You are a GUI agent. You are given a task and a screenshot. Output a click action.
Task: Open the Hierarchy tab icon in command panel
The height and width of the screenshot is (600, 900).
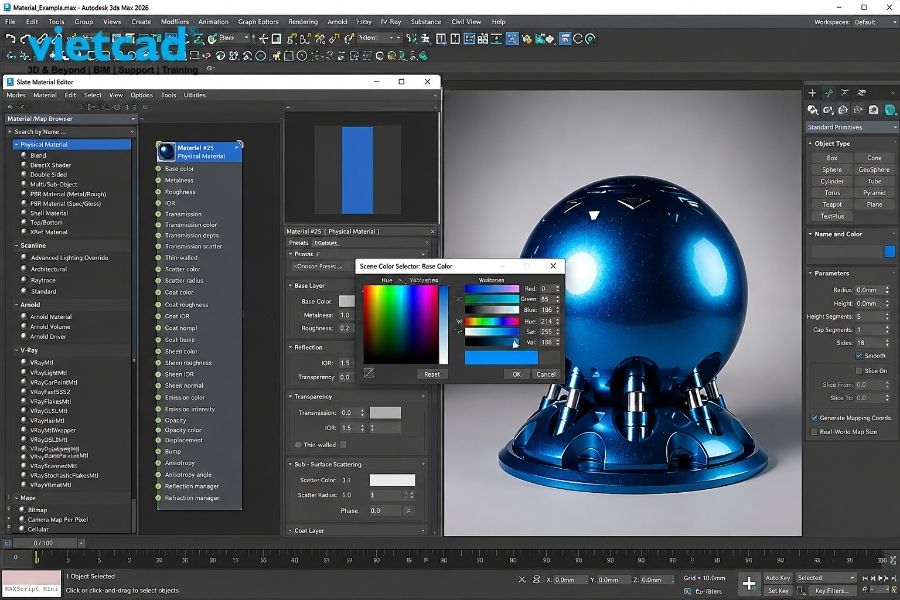(x=845, y=93)
